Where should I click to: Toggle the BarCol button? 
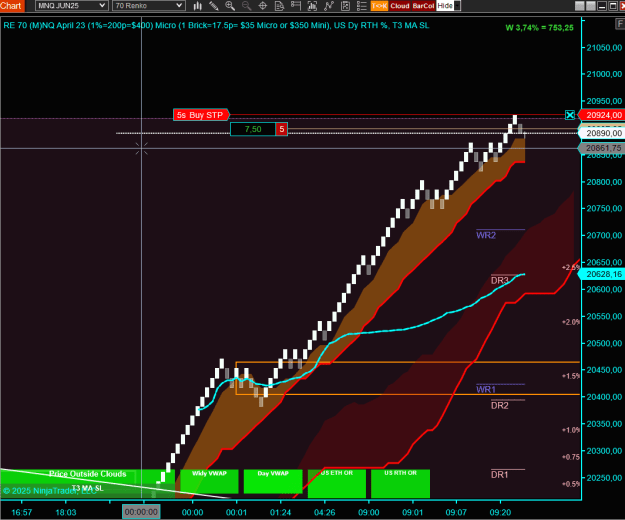(423, 6)
